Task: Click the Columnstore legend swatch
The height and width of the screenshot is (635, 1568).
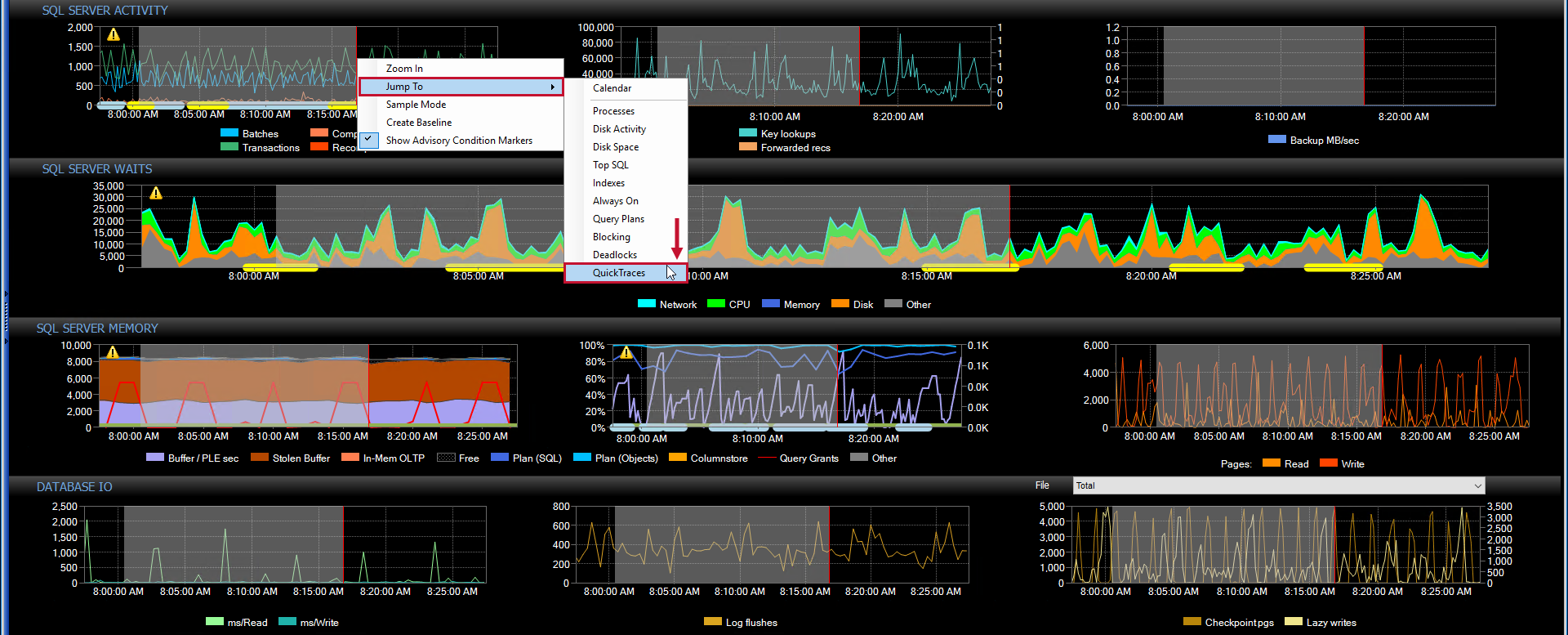Action: (x=678, y=458)
